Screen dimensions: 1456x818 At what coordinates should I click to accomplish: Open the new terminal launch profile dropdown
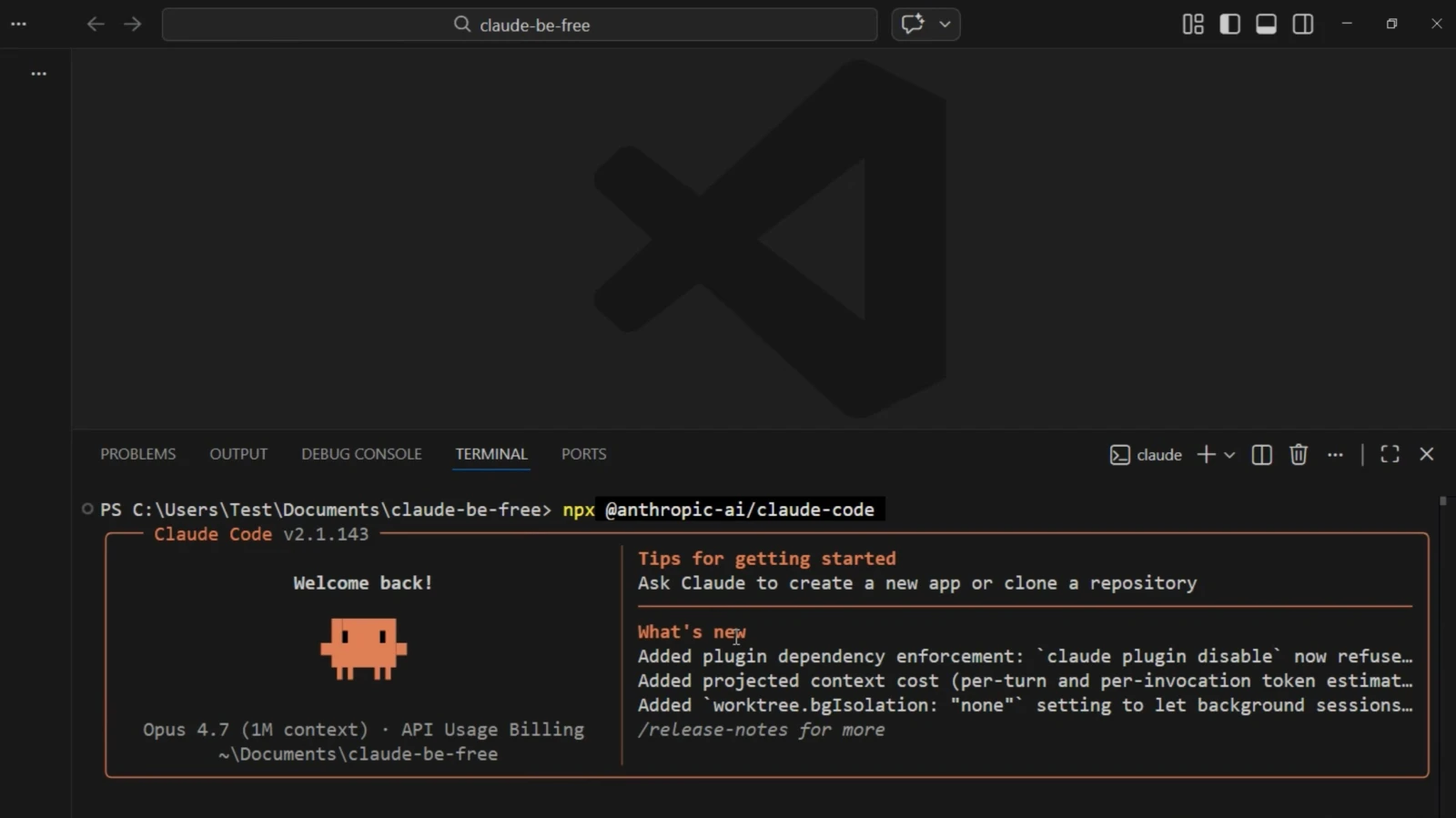[1229, 455]
